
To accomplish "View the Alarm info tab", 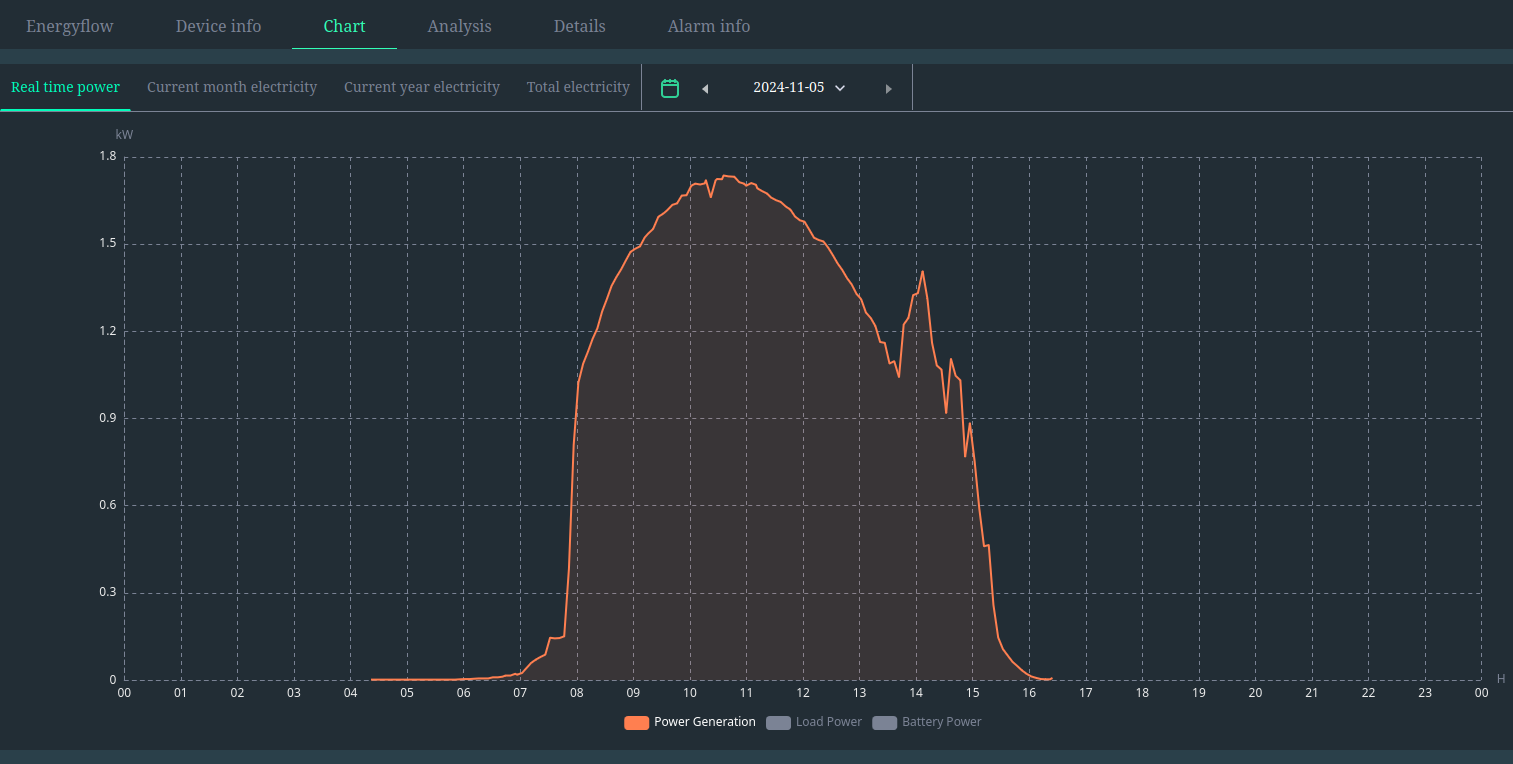I will click(708, 26).
